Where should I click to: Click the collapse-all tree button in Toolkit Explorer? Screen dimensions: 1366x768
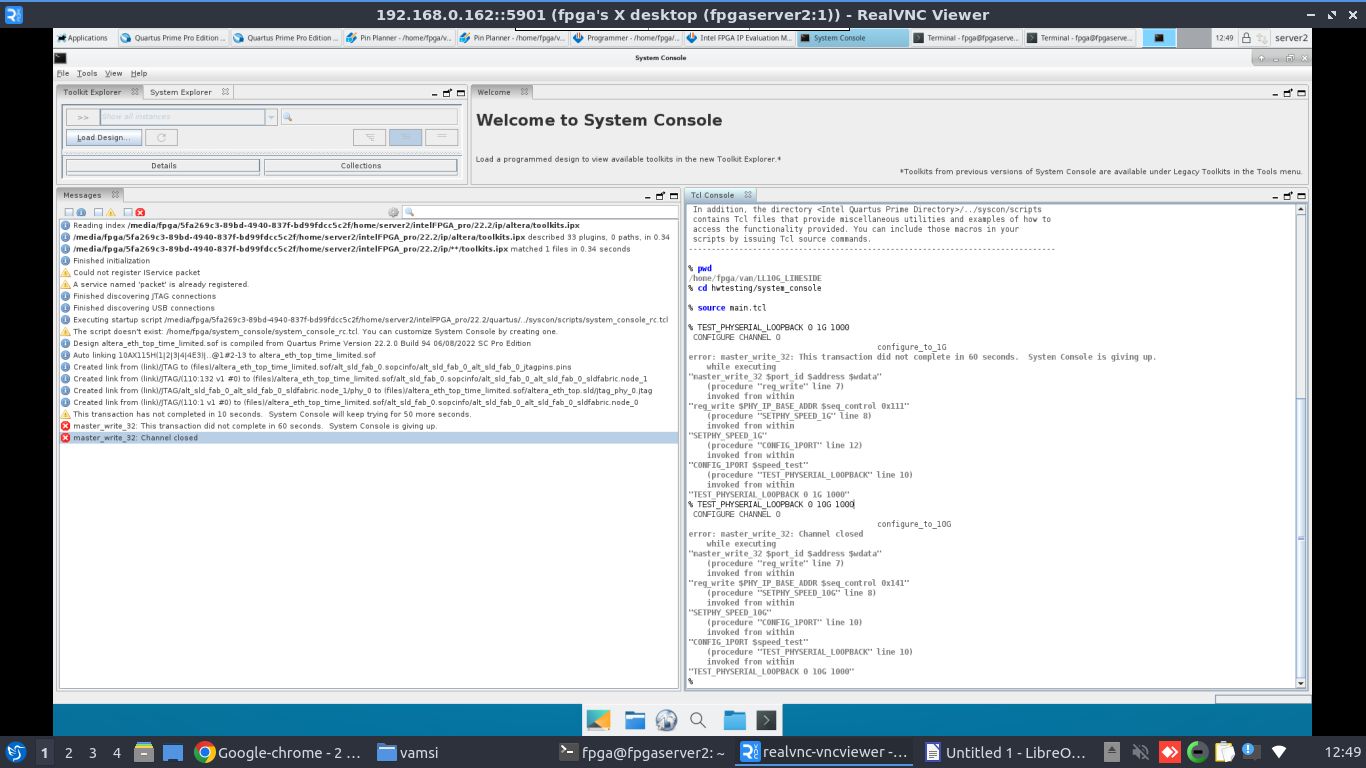click(x=441, y=137)
